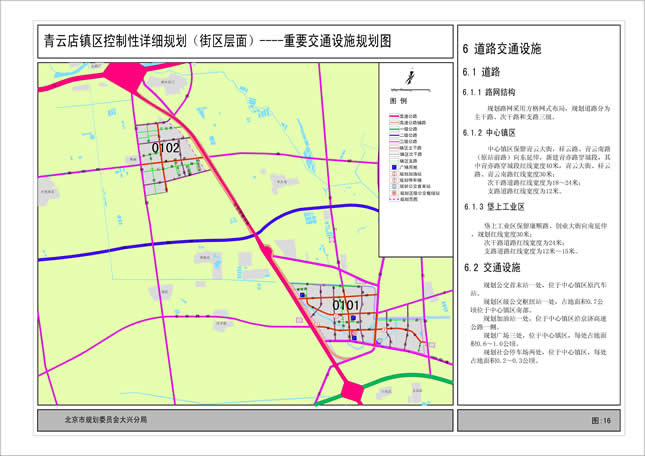Click the pink interchange at bottom of map
Image resolution: width=645 pixels, height=456 pixels.
353,391
